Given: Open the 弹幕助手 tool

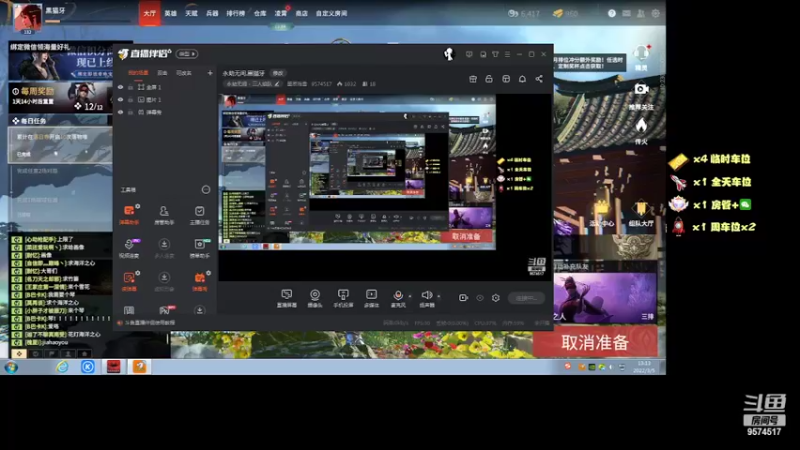Looking at the screenshot, I should 129,215.
